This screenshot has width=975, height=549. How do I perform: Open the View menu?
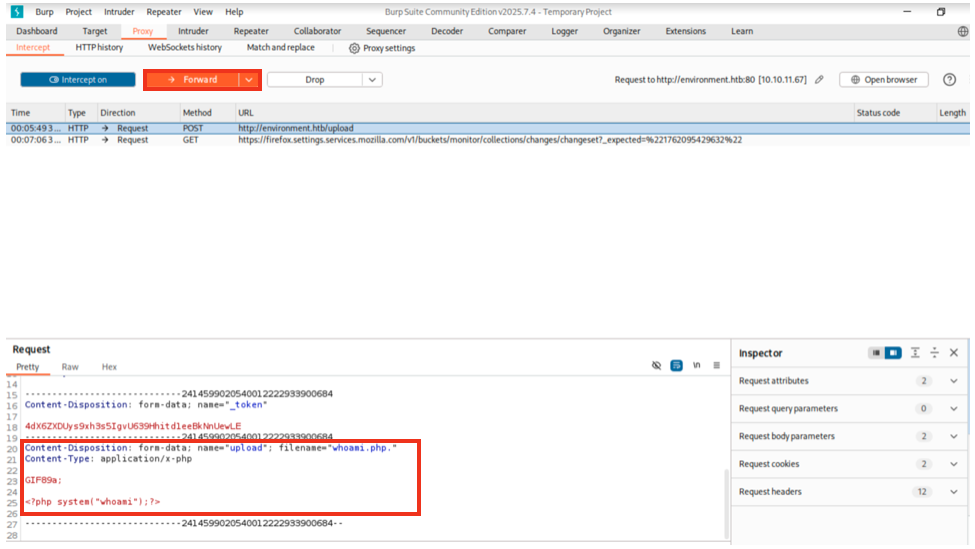(x=203, y=12)
